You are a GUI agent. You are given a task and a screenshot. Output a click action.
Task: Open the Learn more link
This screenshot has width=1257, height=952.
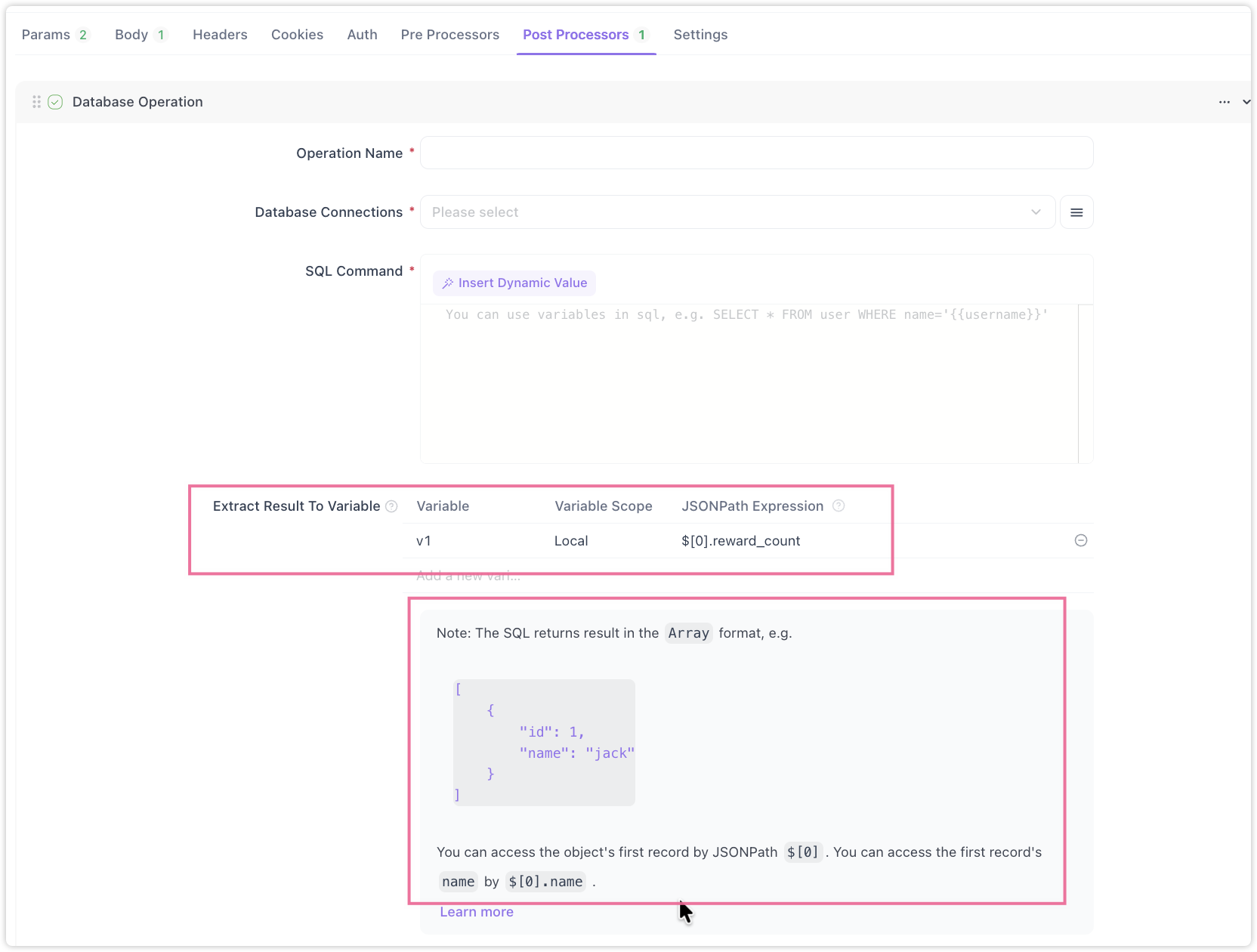click(477, 912)
